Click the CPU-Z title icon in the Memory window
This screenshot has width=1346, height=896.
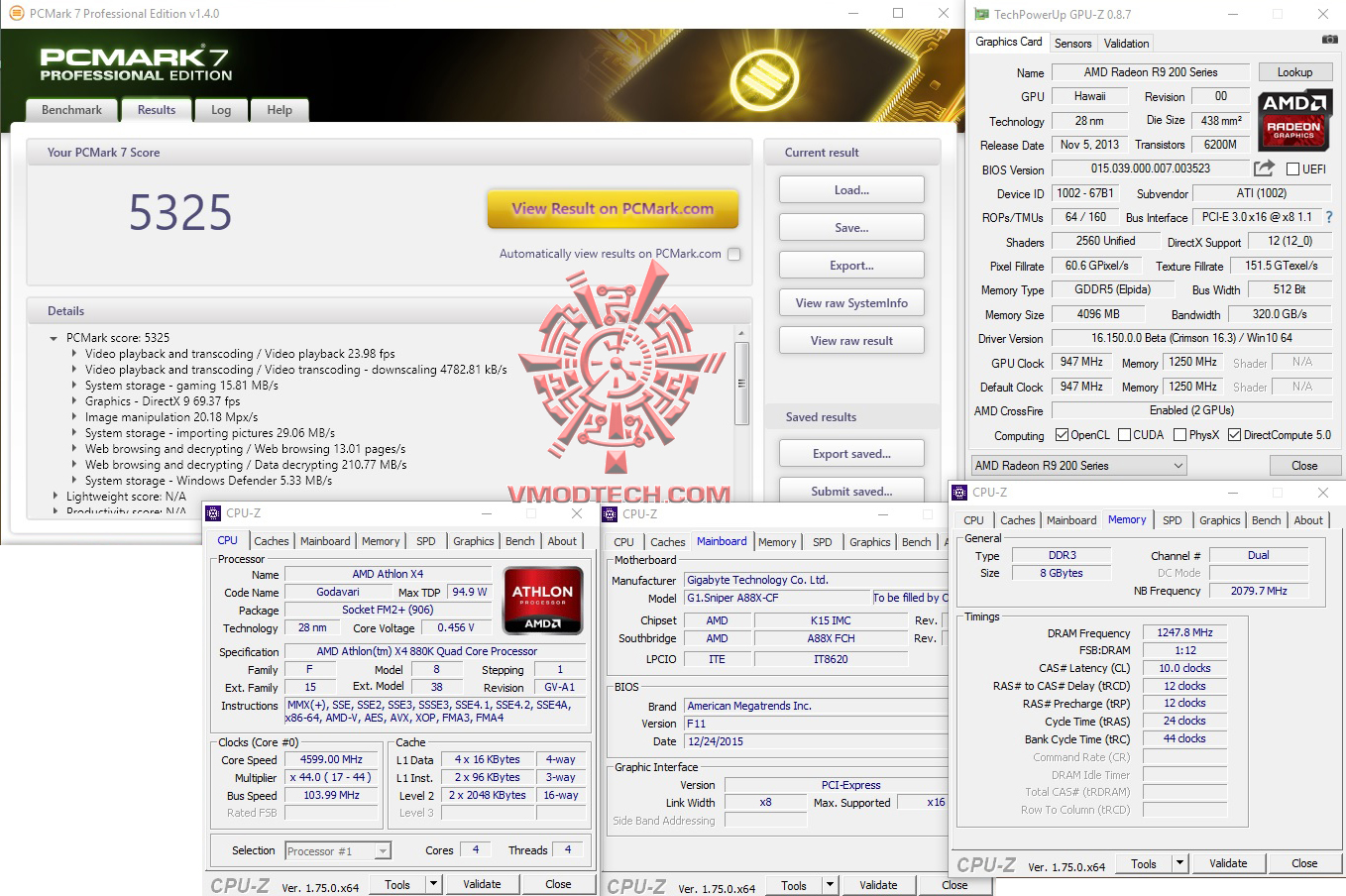pos(959,492)
